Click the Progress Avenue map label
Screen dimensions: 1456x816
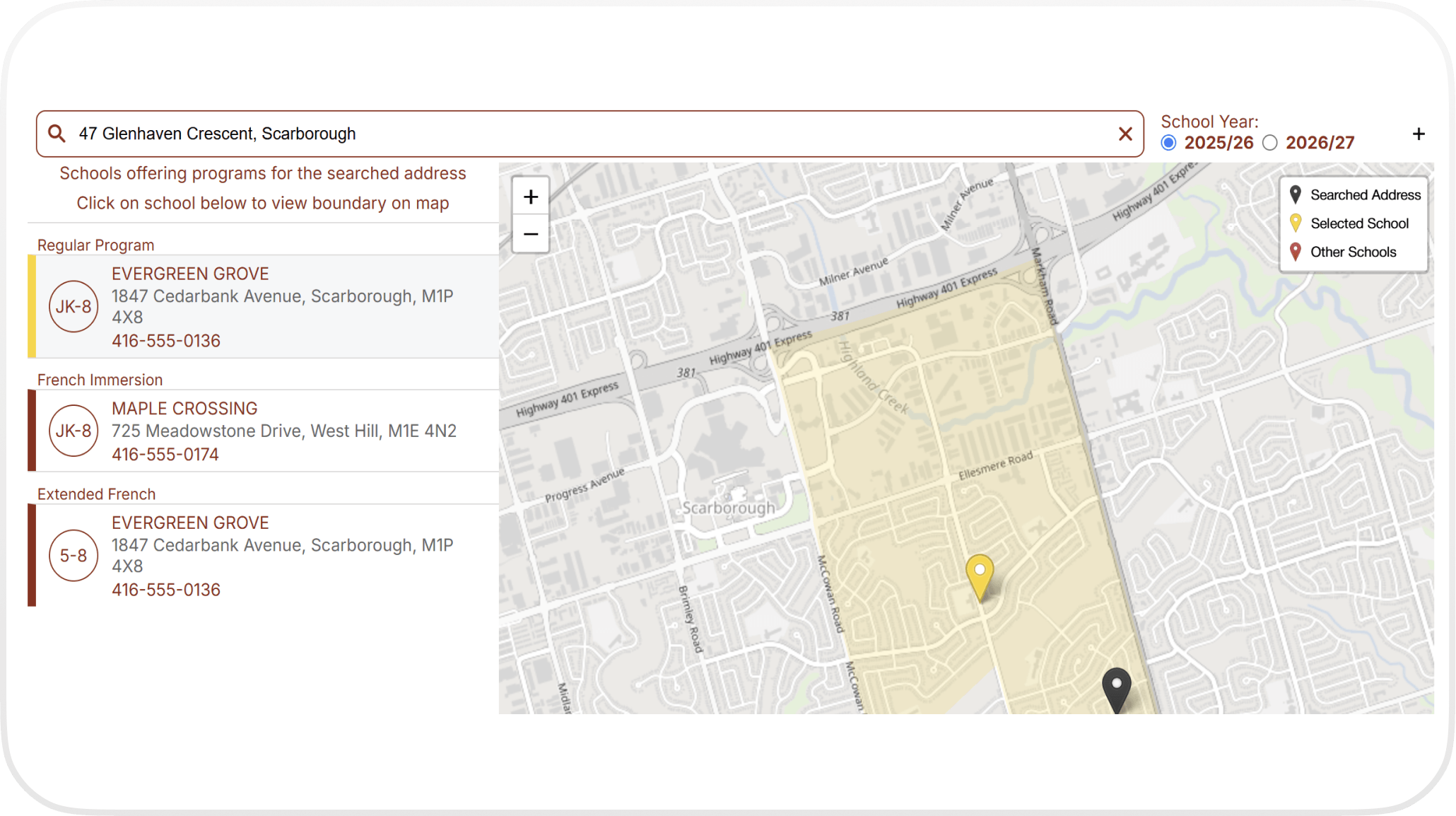click(x=585, y=484)
